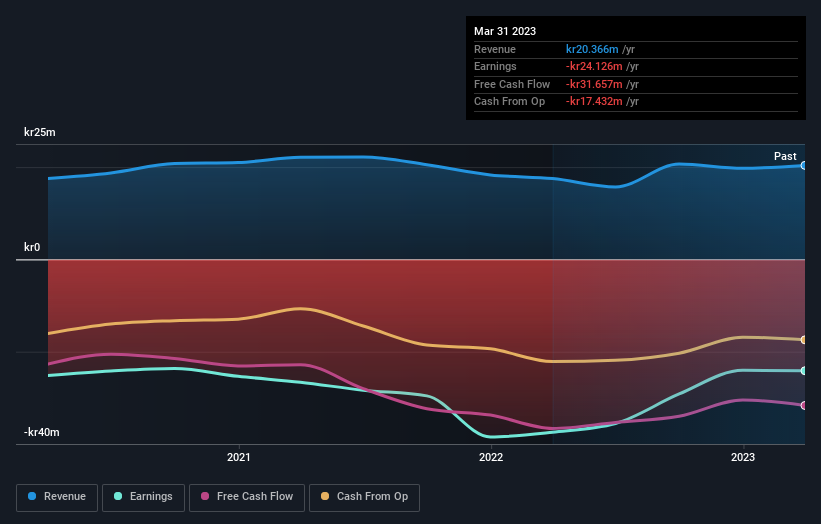
Task: Click the Revenue label in the tooltip
Action: [495, 49]
